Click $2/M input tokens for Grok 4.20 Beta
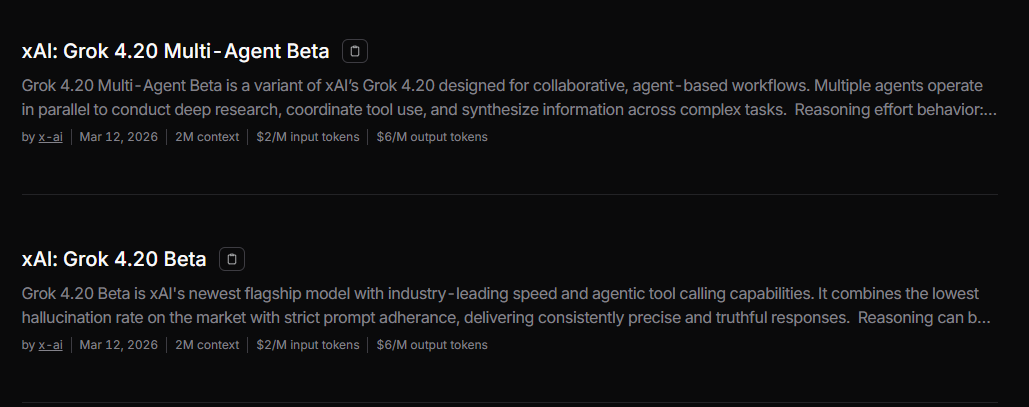This screenshot has height=407, width=1029. pyautogui.click(x=307, y=345)
